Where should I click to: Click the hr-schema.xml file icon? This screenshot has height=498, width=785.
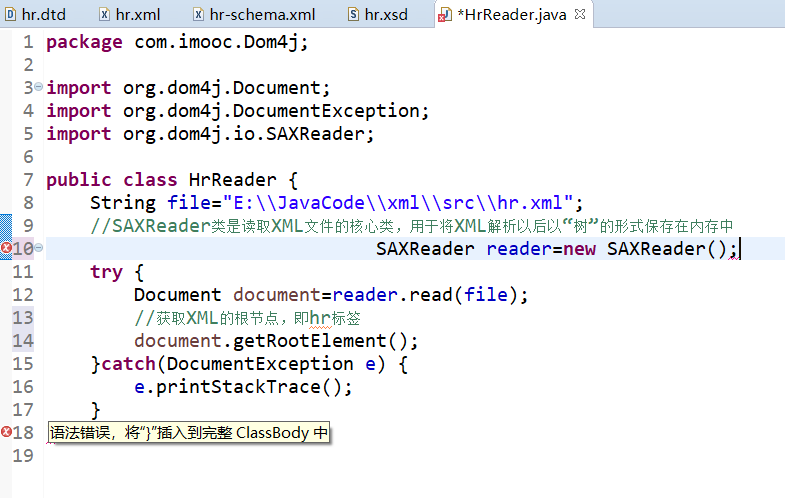coord(198,15)
